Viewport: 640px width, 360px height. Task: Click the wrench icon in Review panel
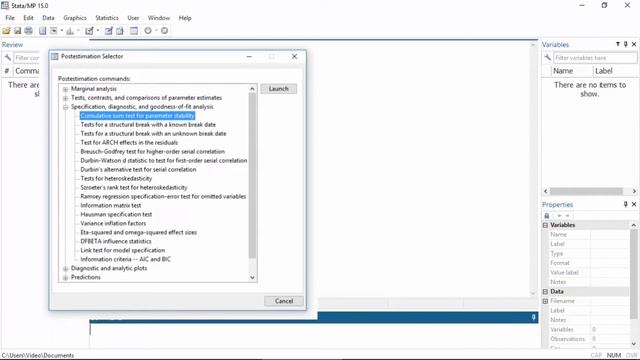pos(7,58)
